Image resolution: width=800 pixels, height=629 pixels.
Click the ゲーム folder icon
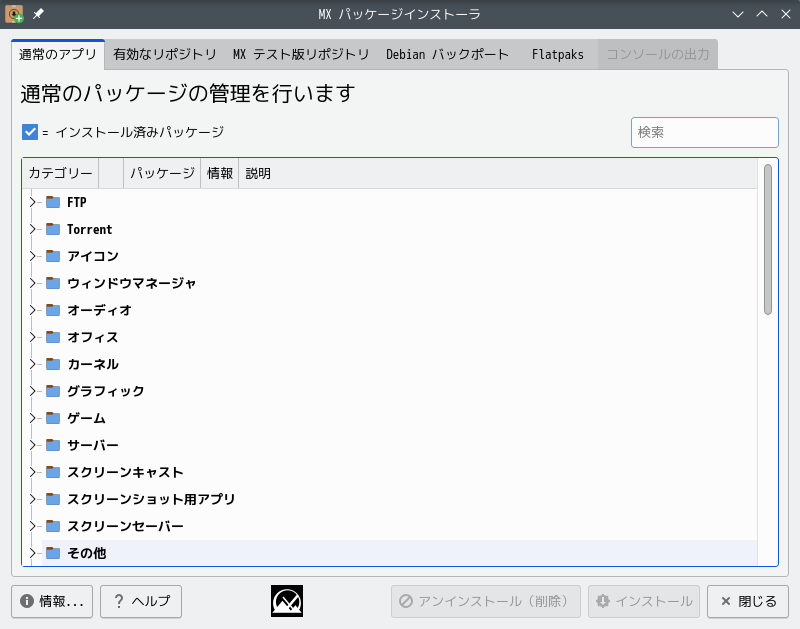[x=53, y=418]
